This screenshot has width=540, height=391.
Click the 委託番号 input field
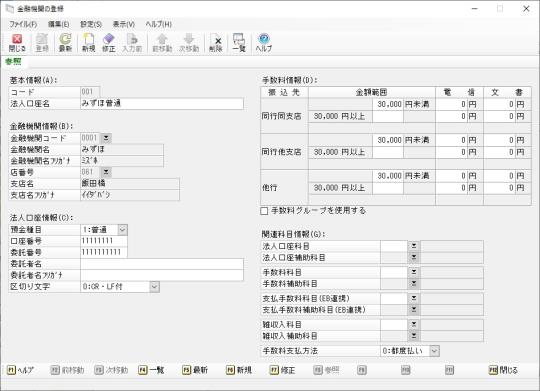[104, 252]
